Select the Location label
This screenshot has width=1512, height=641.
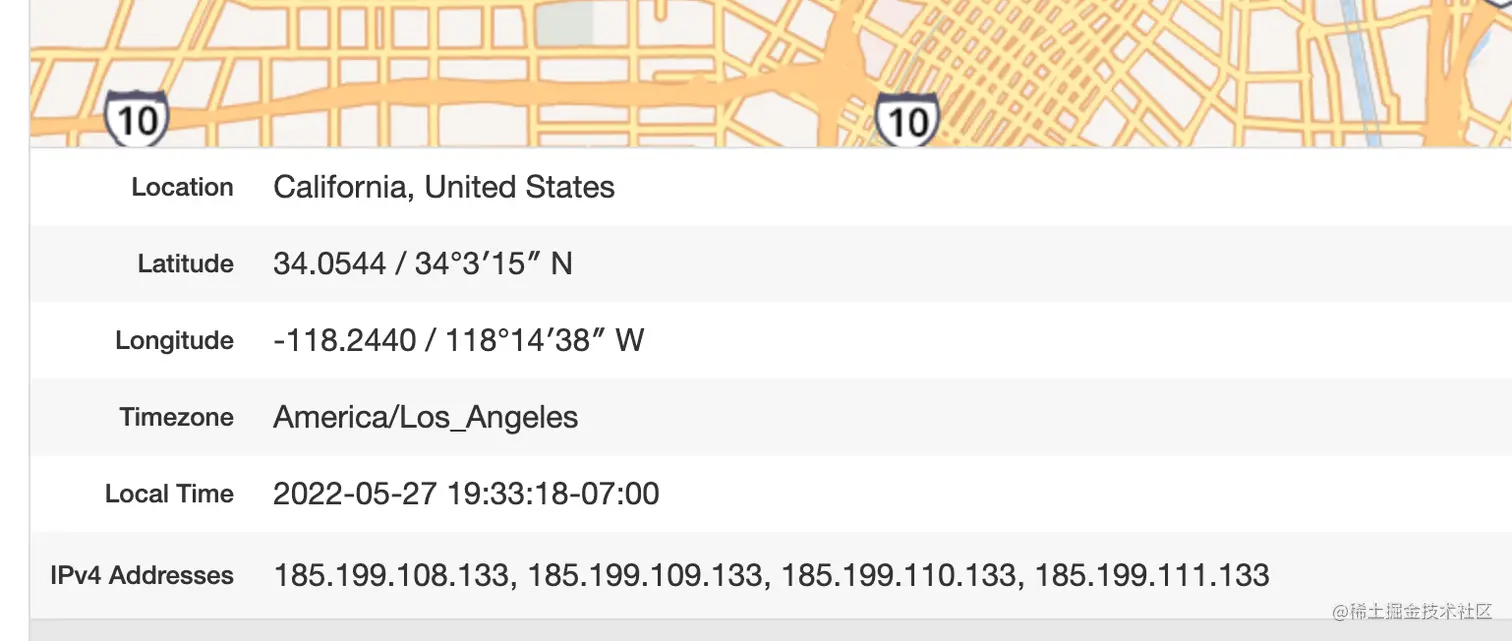coord(182,187)
